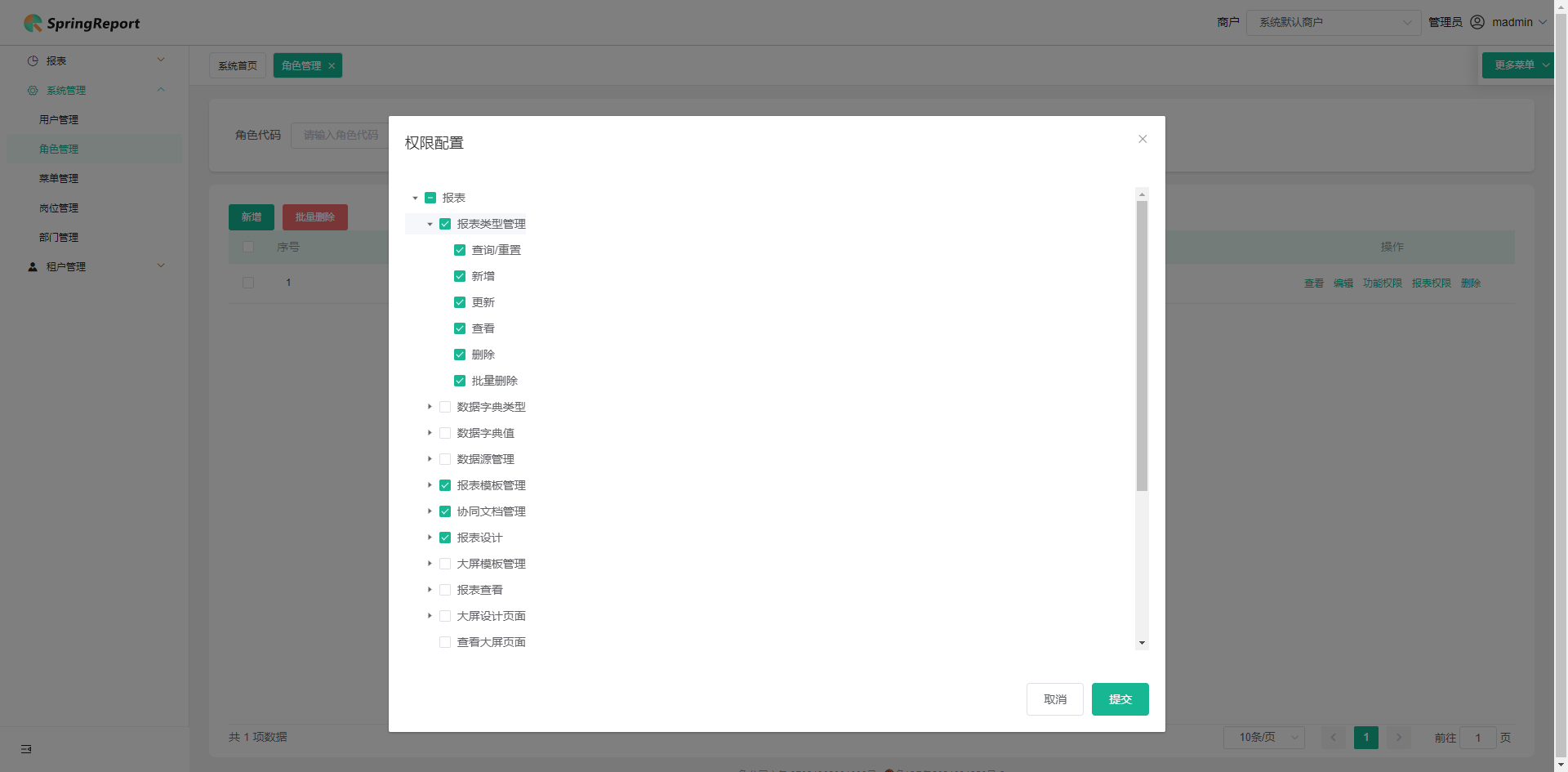Viewport: 1568px width, 772px height.
Task: Click the previous page arrow in pagination
Action: click(x=1333, y=737)
